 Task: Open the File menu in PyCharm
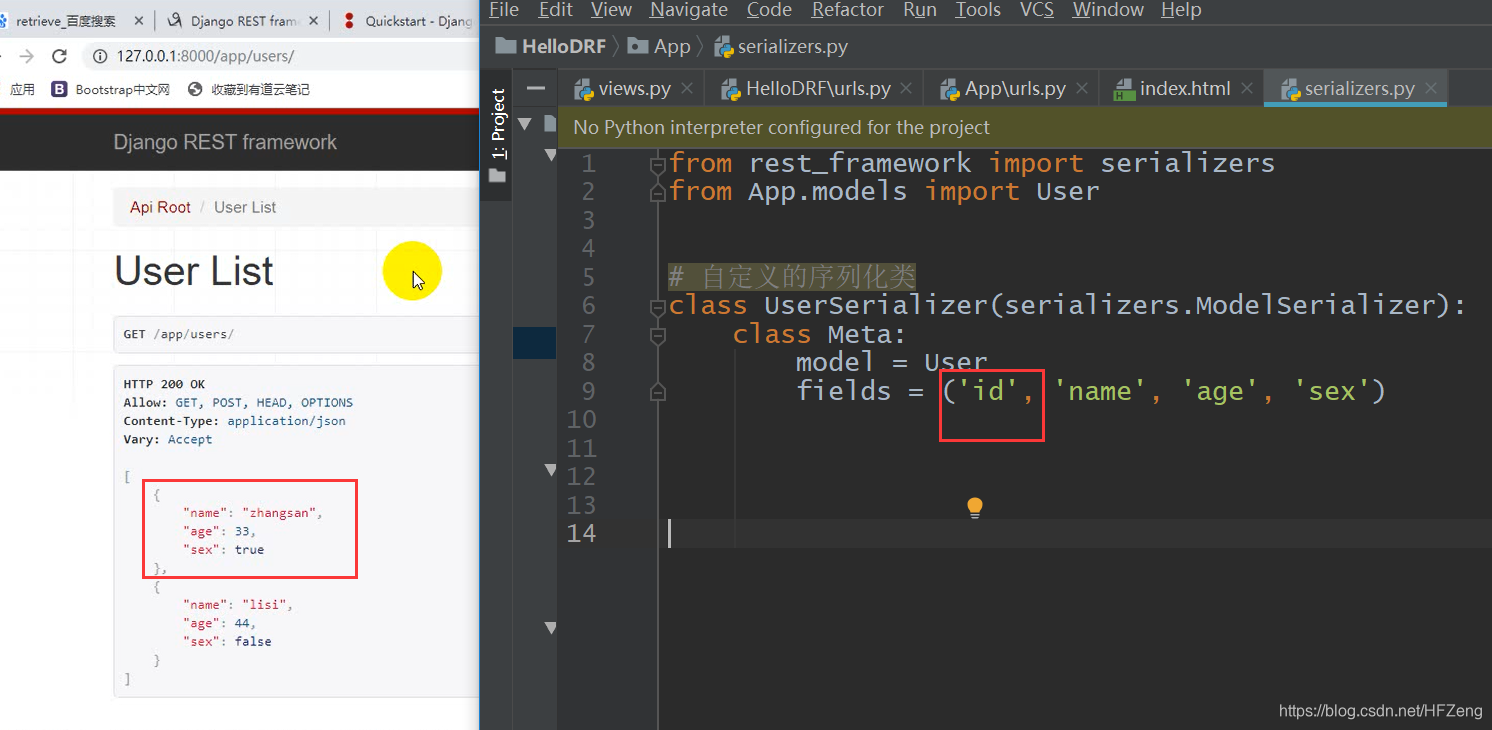click(503, 10)
